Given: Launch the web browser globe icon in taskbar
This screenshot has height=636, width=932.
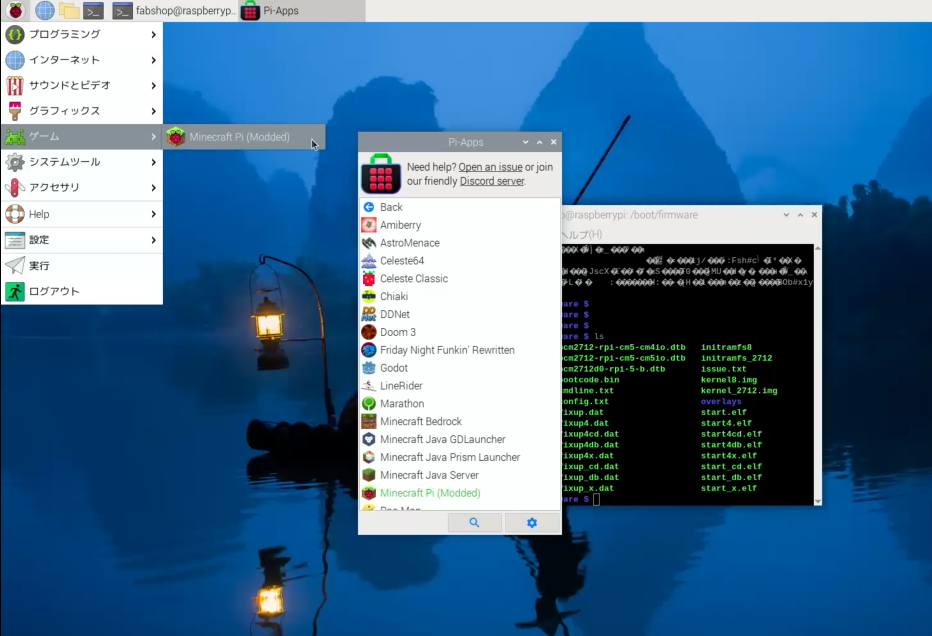Looking at the screenshot, I should click(45, 10).
